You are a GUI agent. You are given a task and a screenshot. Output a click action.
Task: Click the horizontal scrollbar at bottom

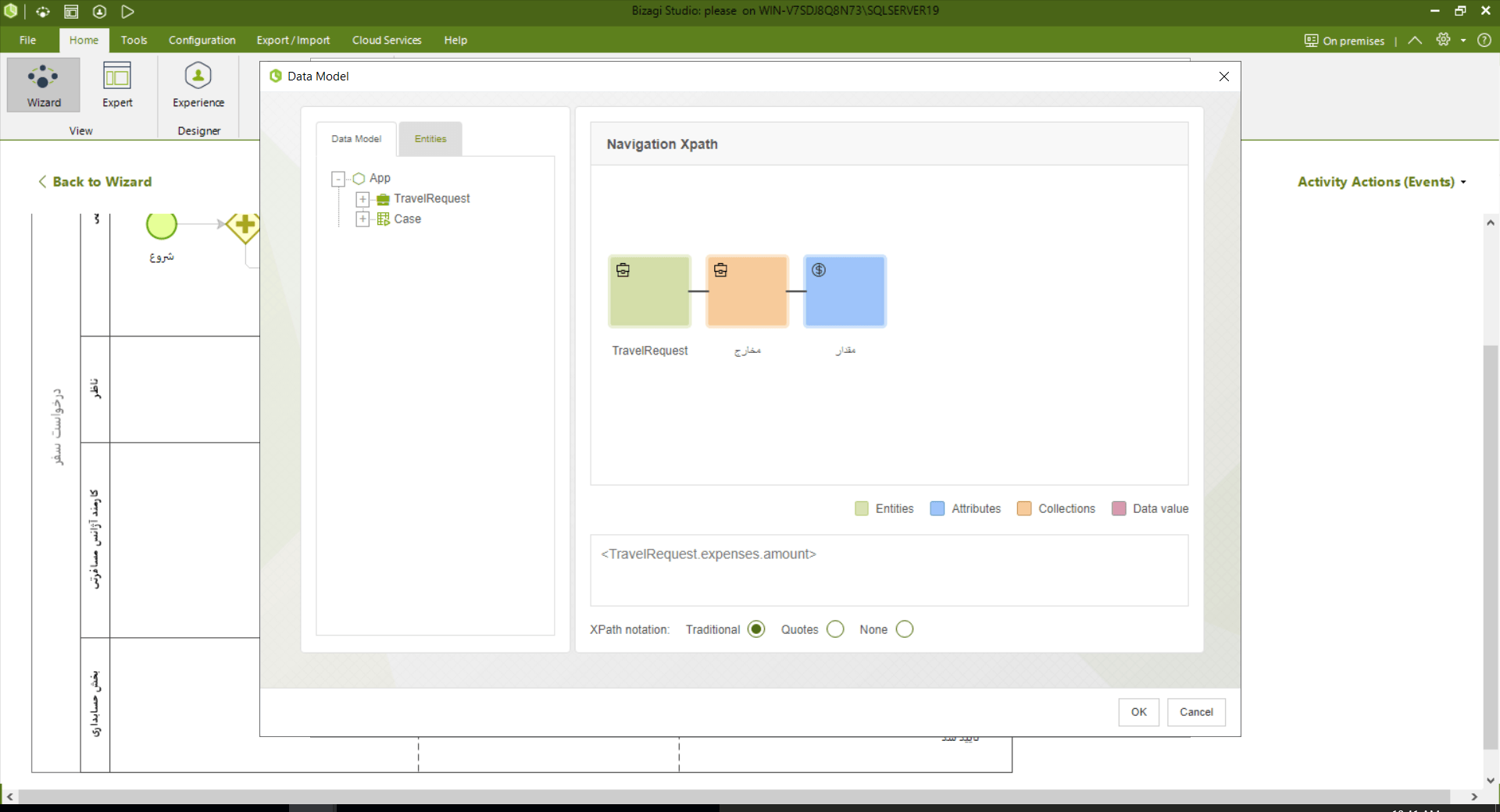click(734, 796)
